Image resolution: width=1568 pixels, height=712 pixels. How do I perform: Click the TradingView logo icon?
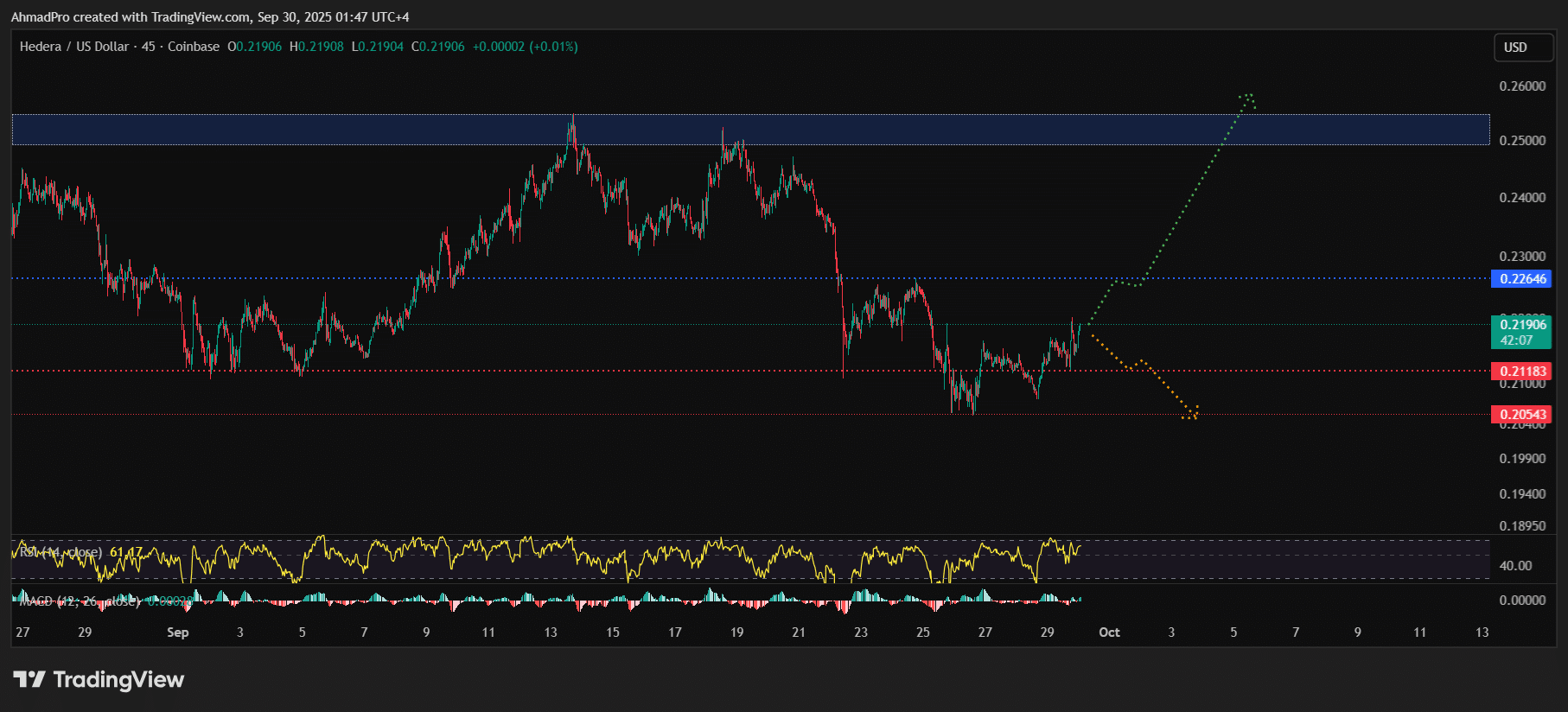(29, 680)
